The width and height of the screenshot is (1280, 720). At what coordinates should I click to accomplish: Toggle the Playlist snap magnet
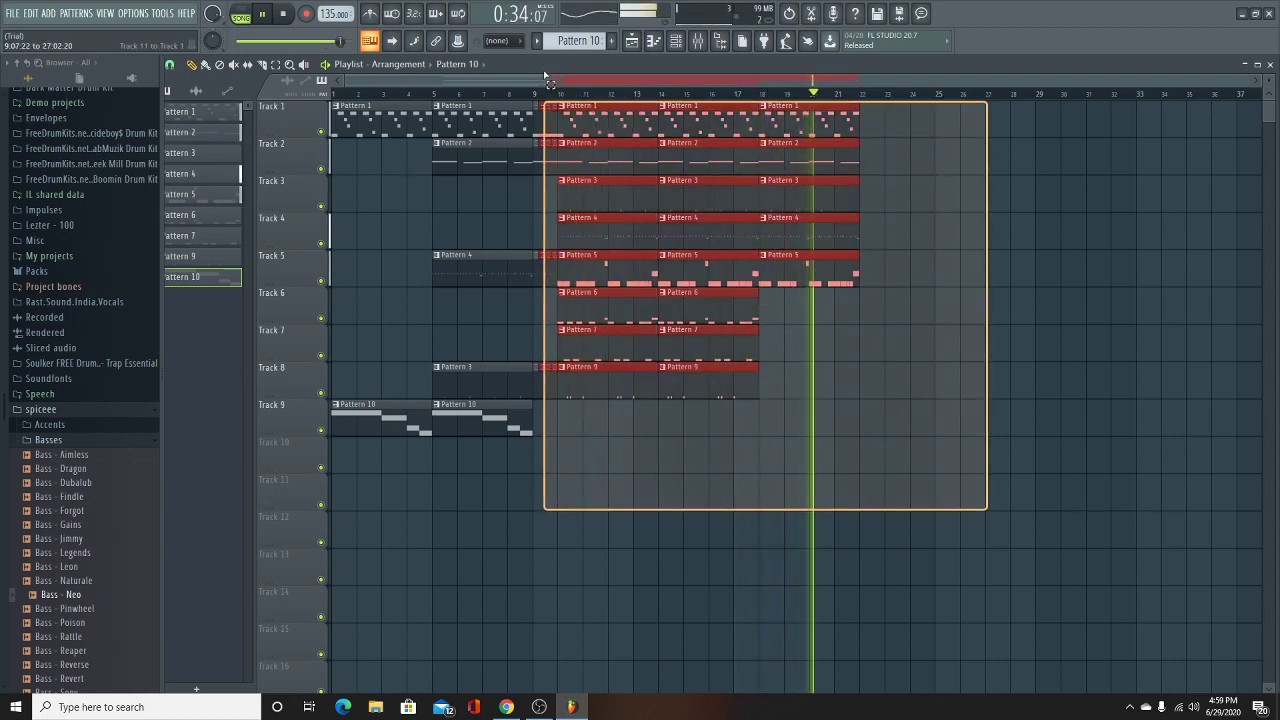click(169, 65)
